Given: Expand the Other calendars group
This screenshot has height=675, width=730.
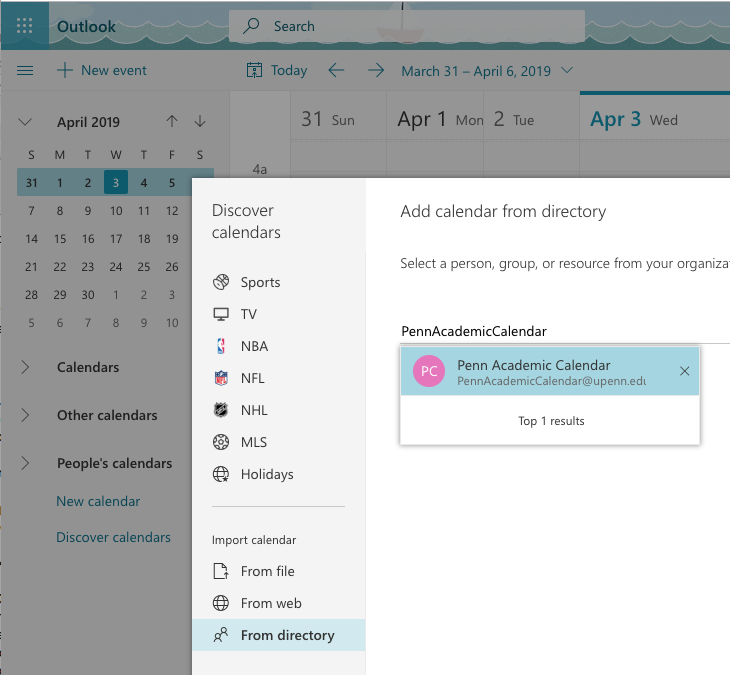Looking at the screenshot, I should [25, 415].
